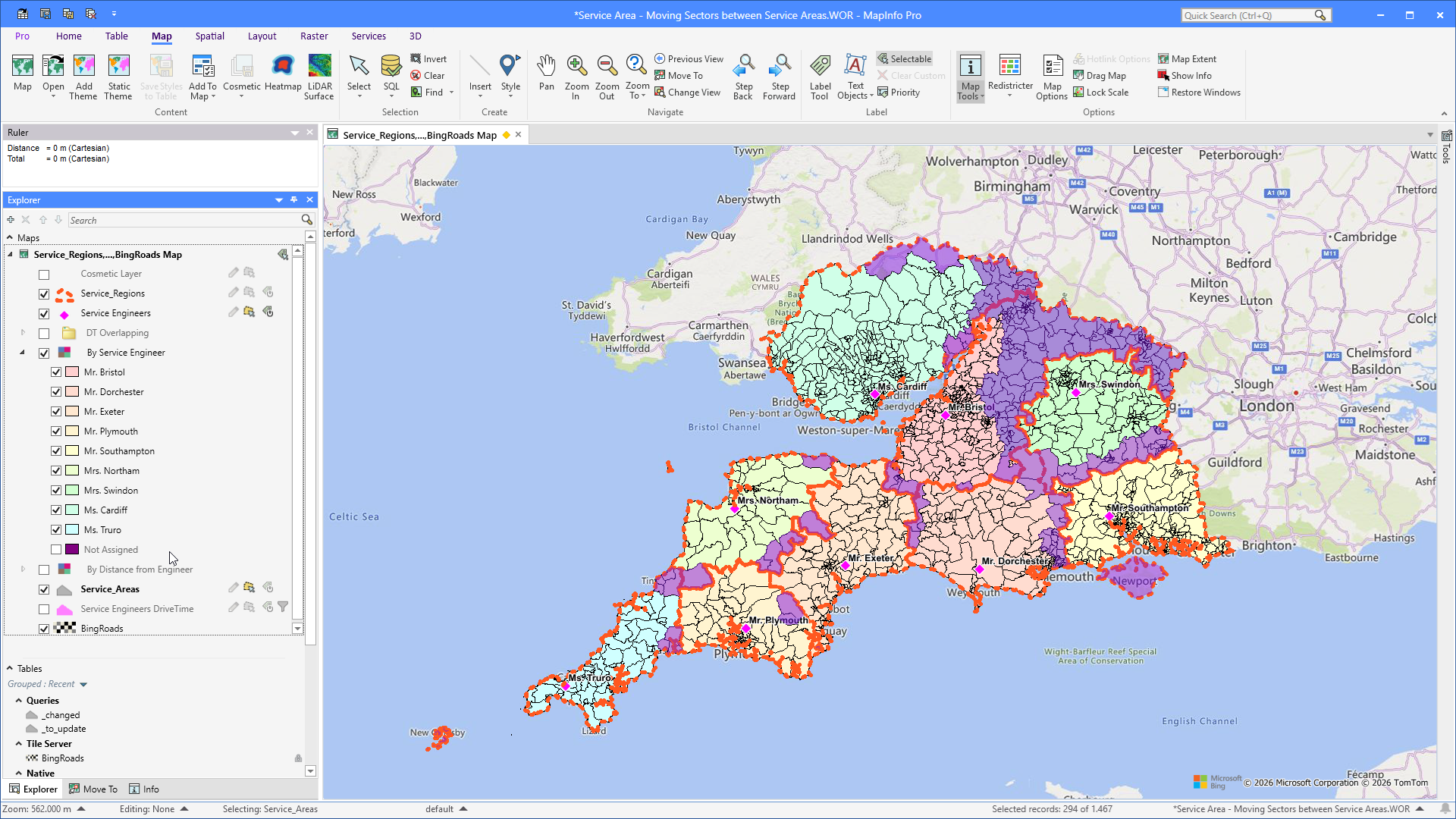Click the Explorer search field

coord(185,220)
